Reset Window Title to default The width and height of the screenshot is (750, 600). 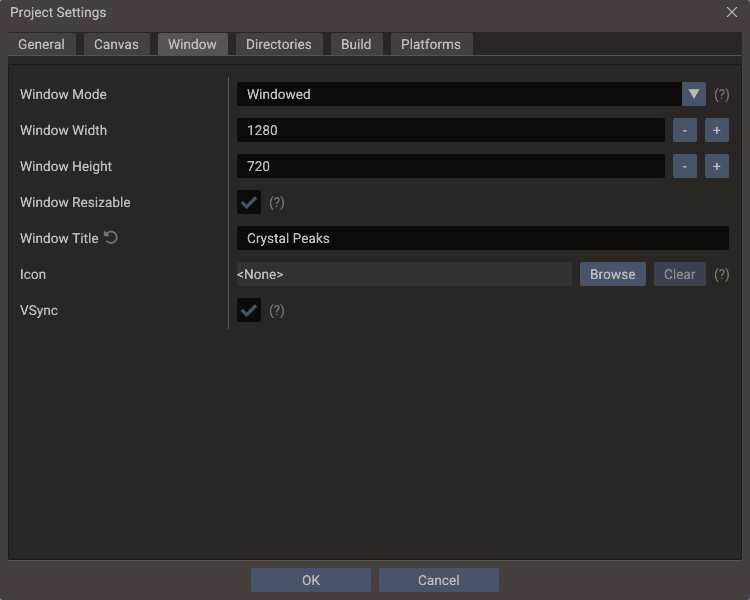click(x=111, y=237)
